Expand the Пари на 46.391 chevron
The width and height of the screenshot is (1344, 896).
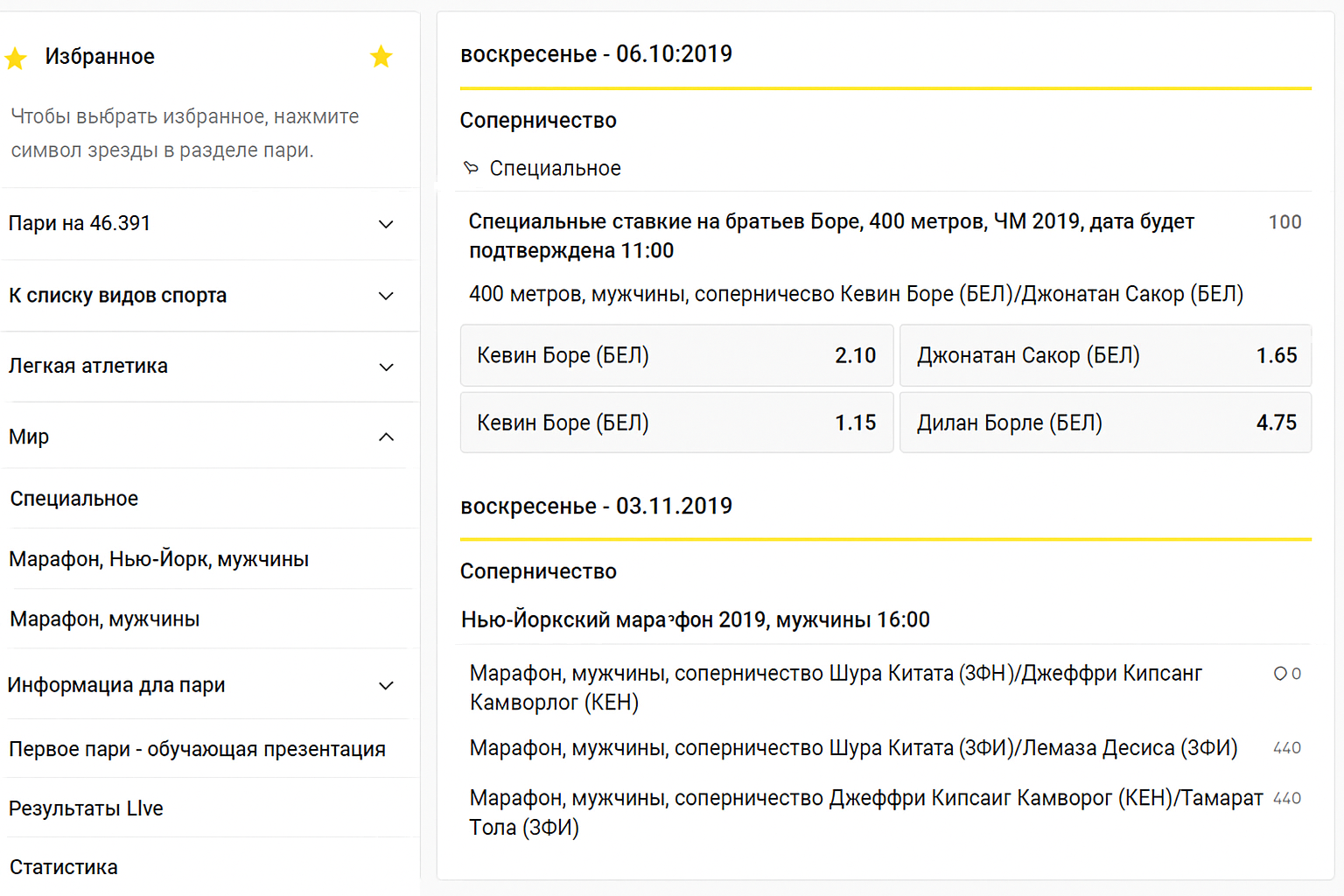(x=386, y=224)
